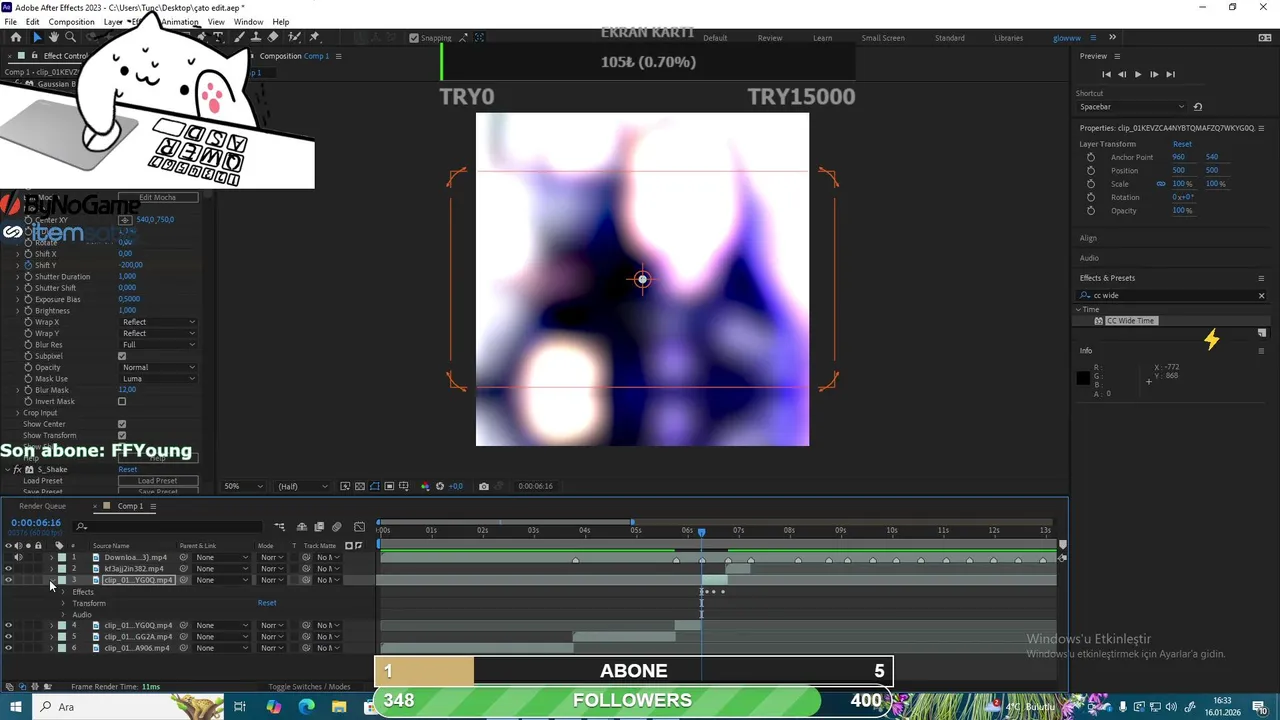Show channel and color management icon

[x=425, y=486]
